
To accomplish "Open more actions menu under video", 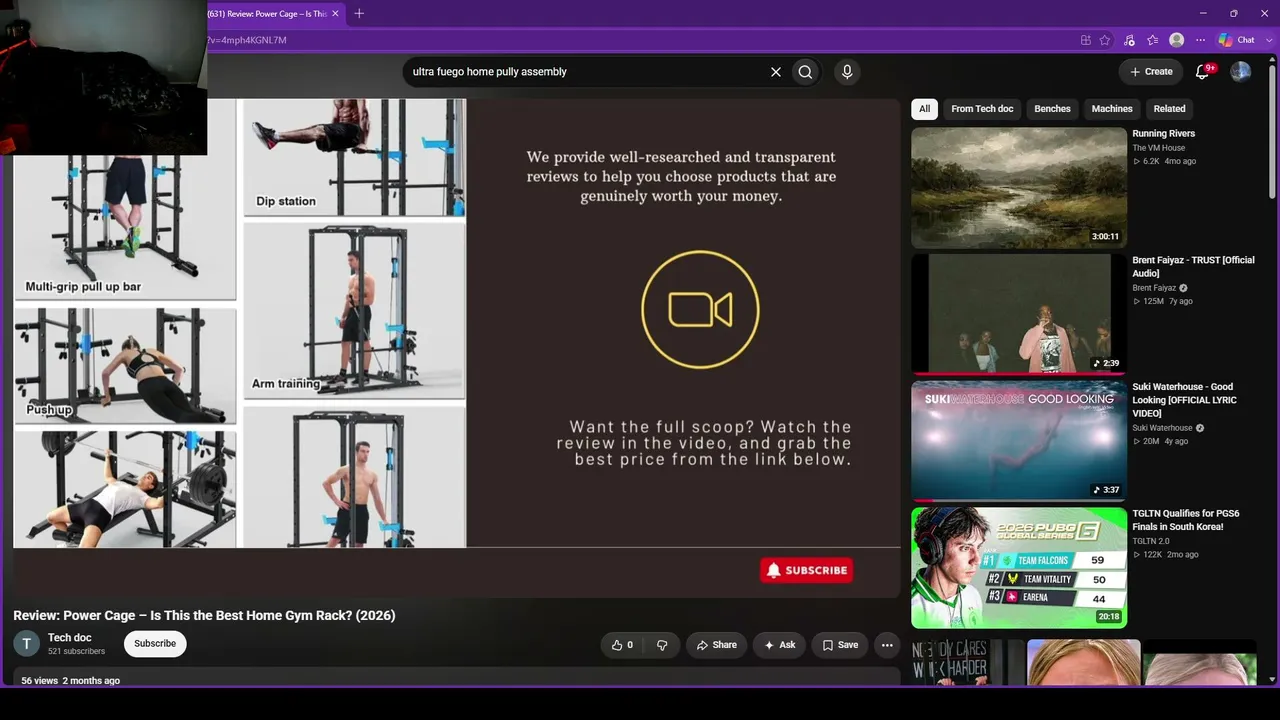I will coord(887,645).
